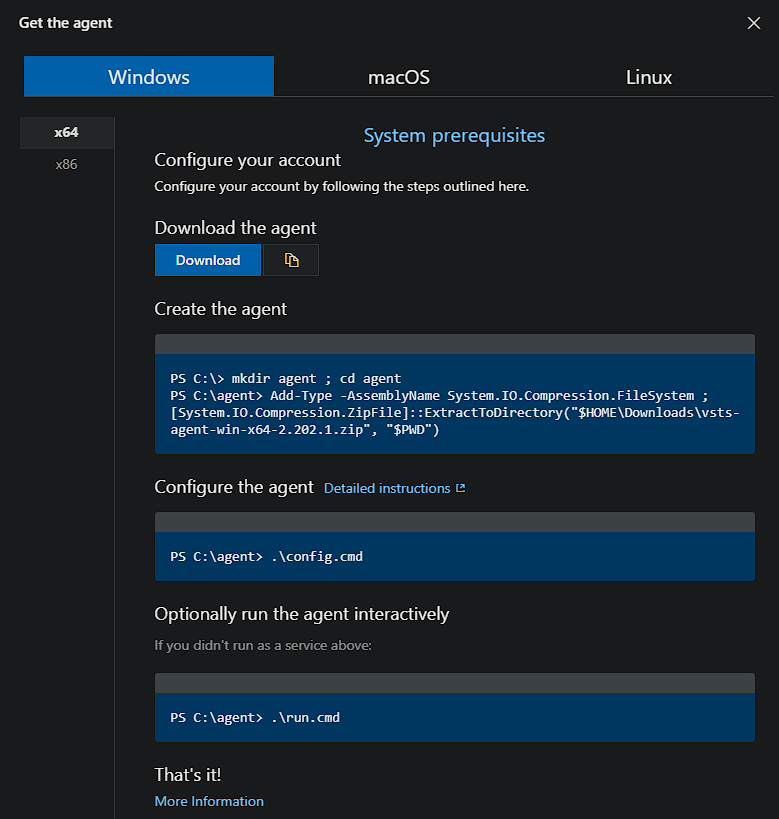Click the Get the agent dialog title

tap(66, 23)
